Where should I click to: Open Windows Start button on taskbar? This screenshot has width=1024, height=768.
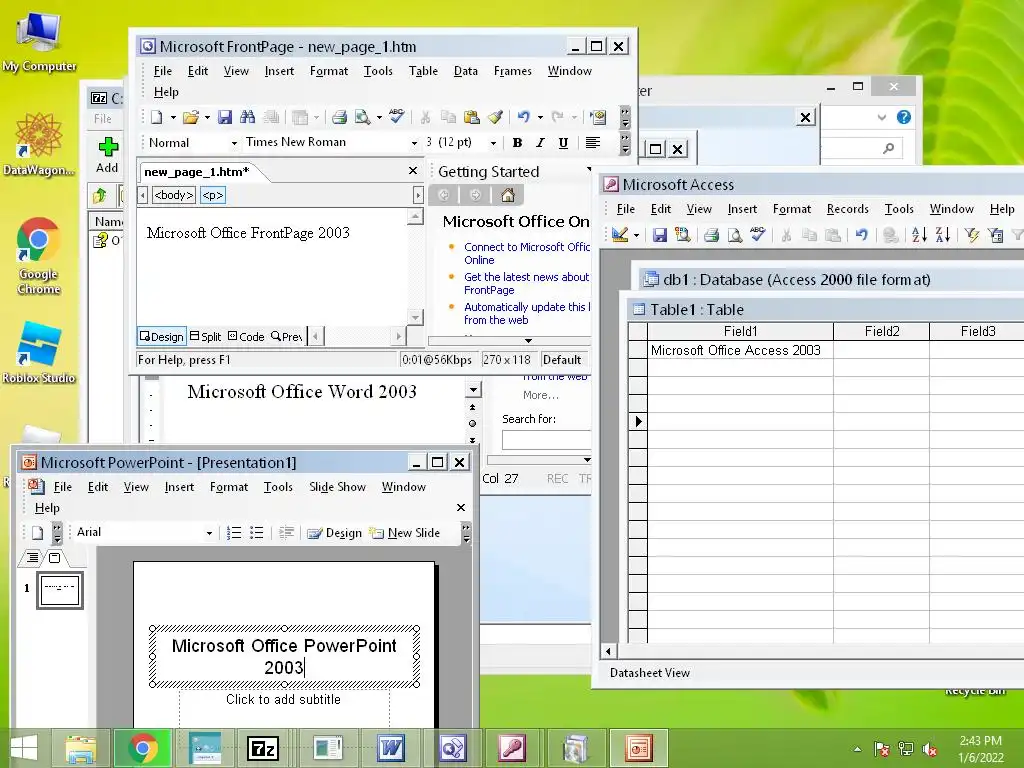pyautogui.click(x=24, y=748)
